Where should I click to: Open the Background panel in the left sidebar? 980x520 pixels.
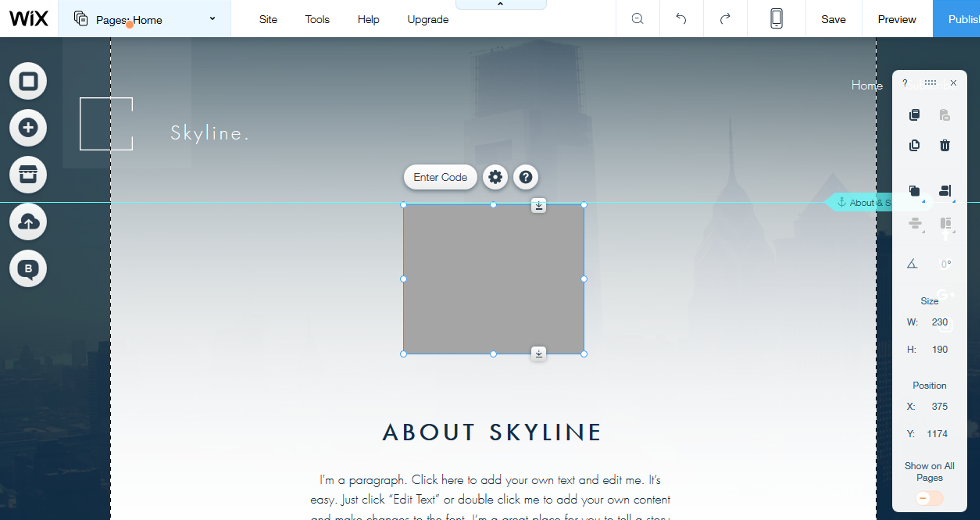tap(28, 81)
